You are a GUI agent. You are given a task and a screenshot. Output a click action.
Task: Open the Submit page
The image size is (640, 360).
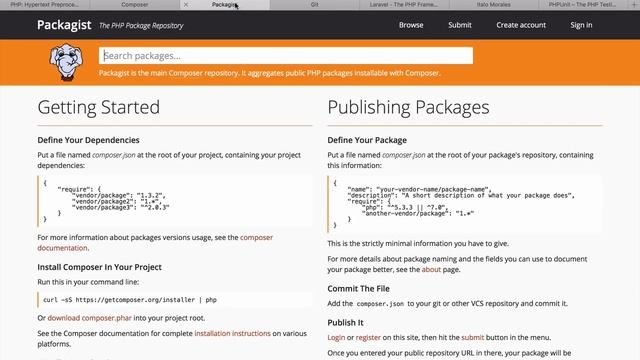pos(460,25)
